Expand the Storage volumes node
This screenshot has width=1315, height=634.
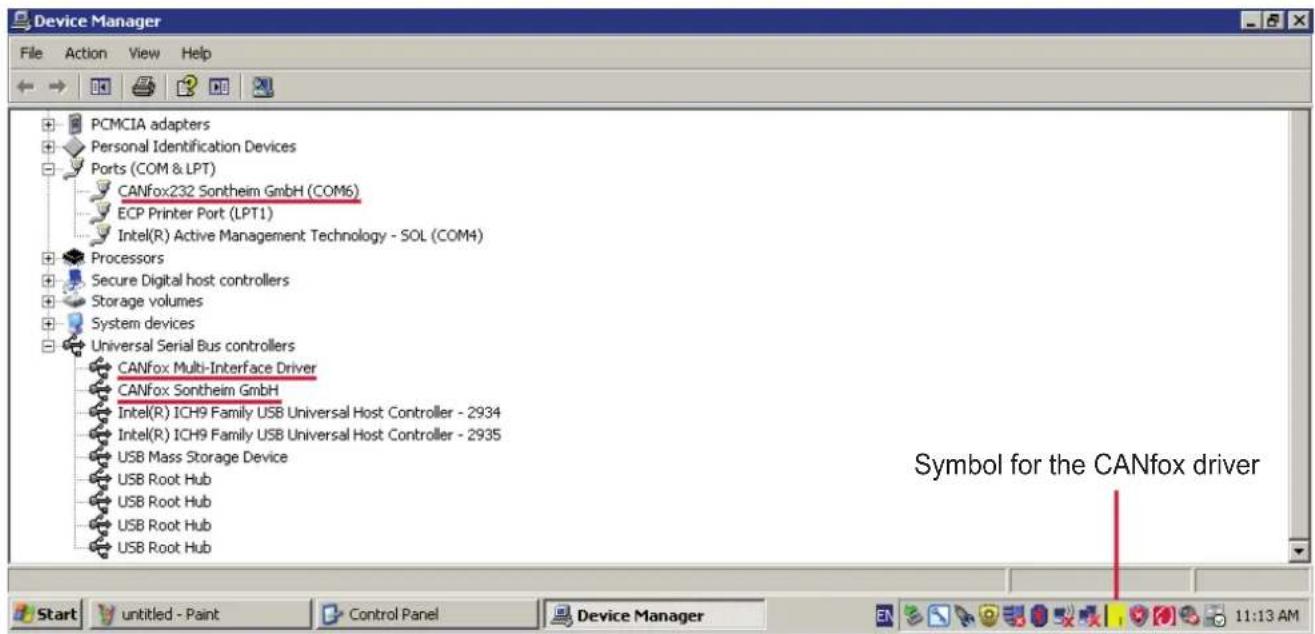tap(47, 301)
